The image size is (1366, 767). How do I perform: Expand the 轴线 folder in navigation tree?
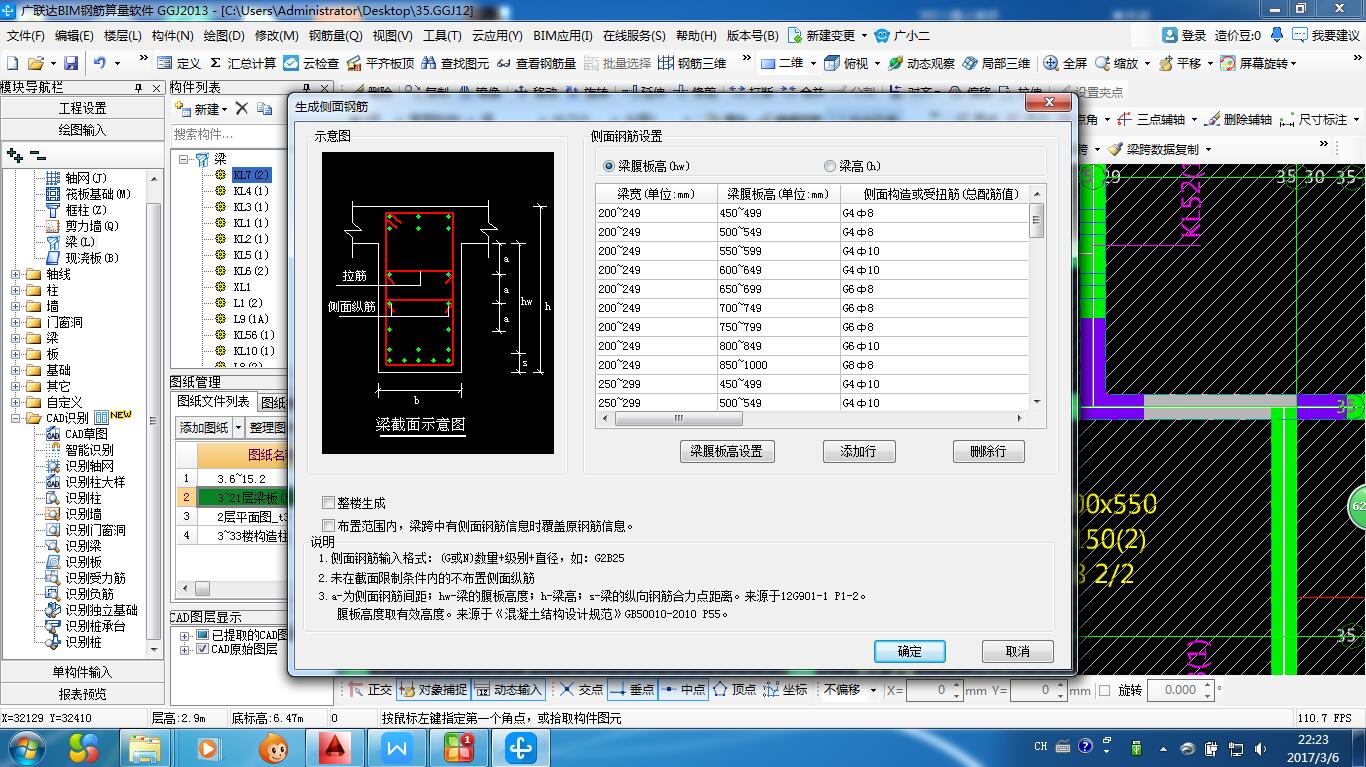15,274
